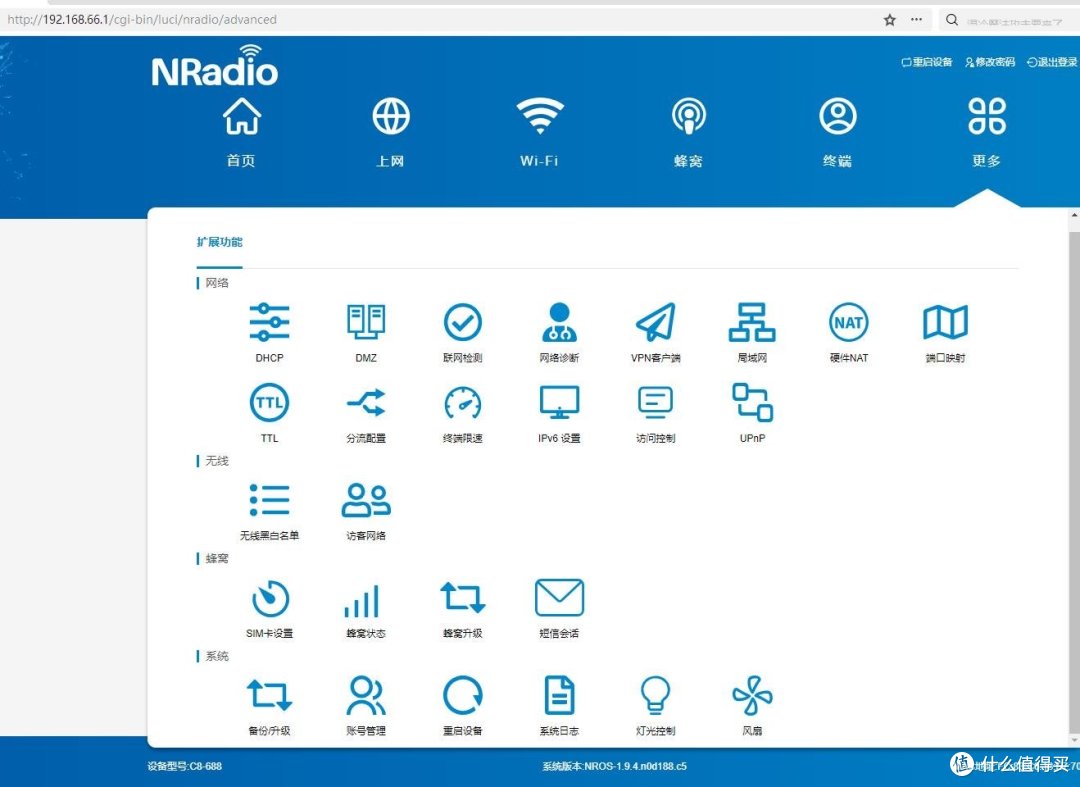The height and width of the screenshot is (787, 1080).
Task: Open 局域网 LAN settings icon
Action: coord(752,322)
